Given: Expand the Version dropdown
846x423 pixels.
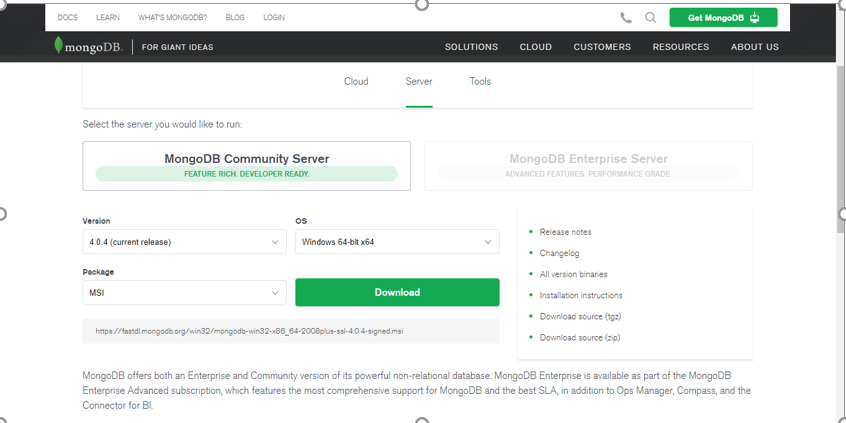Looking at the screenshot, I should [x=185, y=242].
